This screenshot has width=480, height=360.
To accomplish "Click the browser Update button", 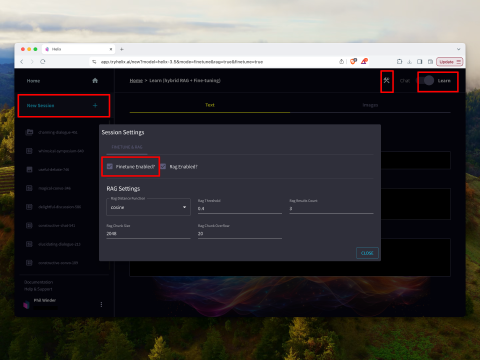I will pyautogui.click(x=449, y=62).
